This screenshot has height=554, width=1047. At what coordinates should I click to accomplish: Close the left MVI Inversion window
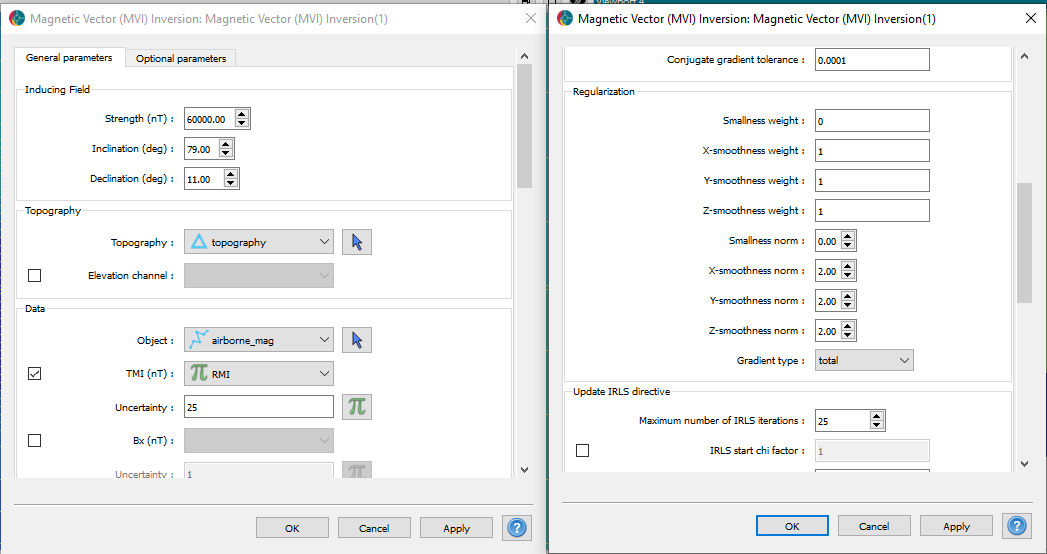coord(531,19)
